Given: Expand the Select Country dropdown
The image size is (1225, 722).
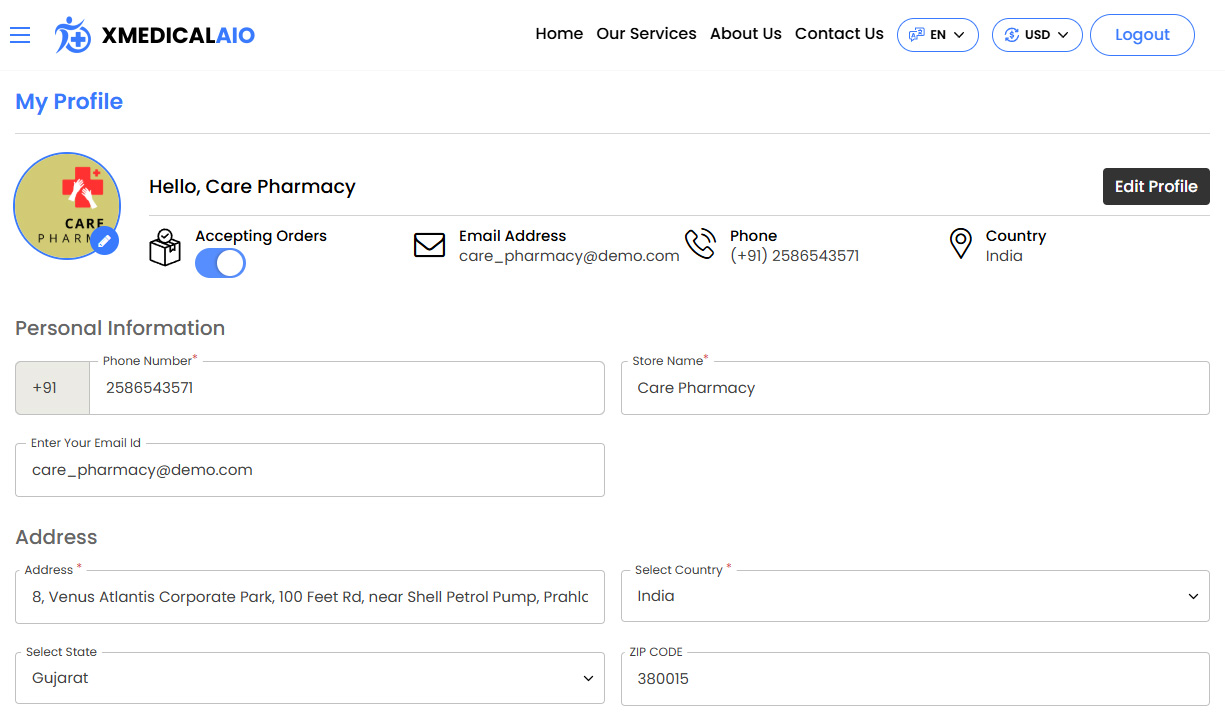Looking at the screenshot, I should tap(915, 596).
